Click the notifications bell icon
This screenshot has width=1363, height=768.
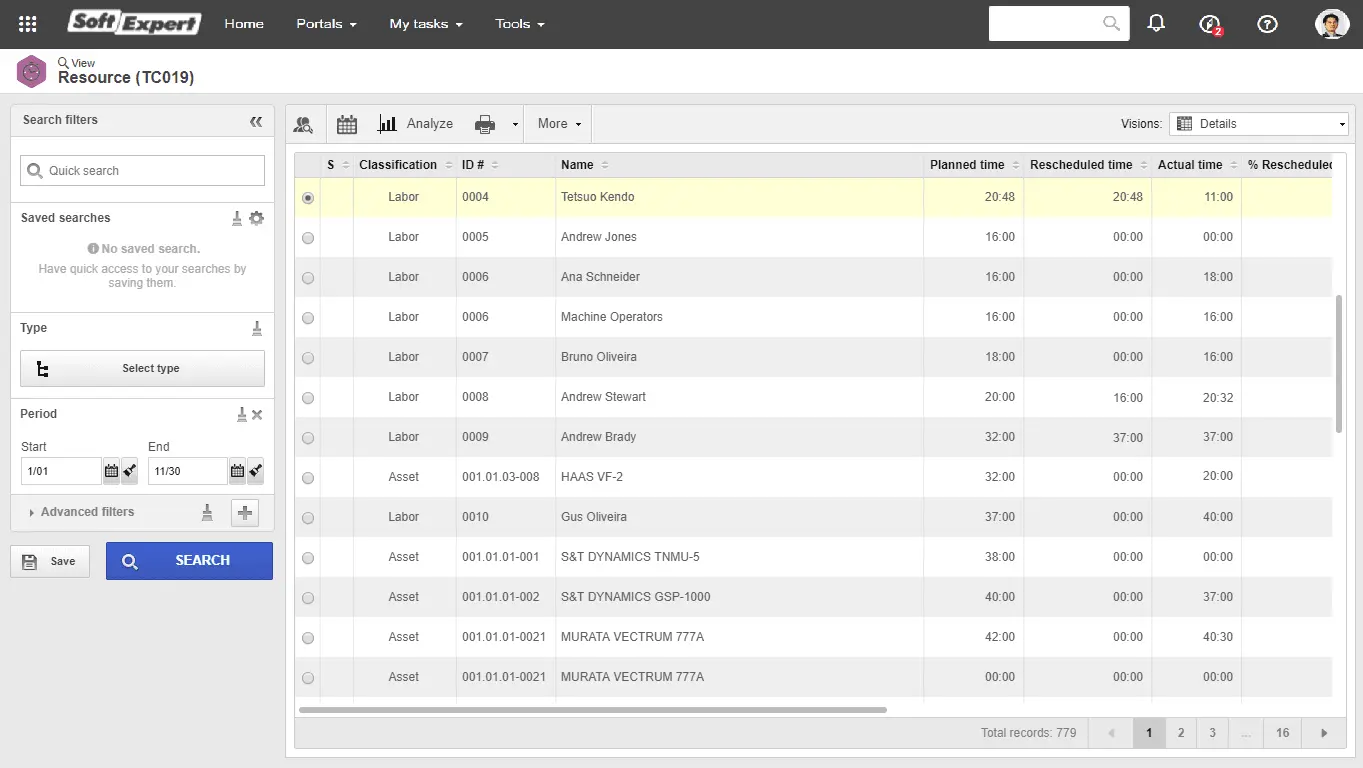click(x=1156, y=23)
